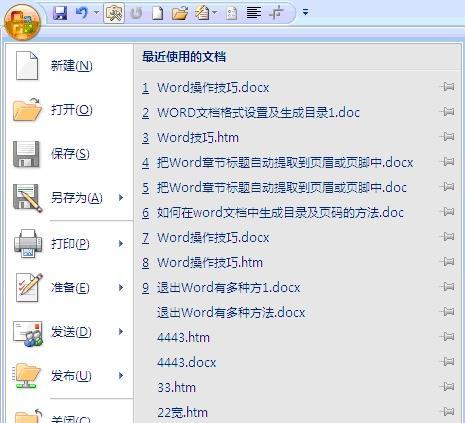Image resolution: width=465 pixels, height=423 pixels.
Task: Expand the 准备(E) submenu arrow
Action: pos(121,287)
